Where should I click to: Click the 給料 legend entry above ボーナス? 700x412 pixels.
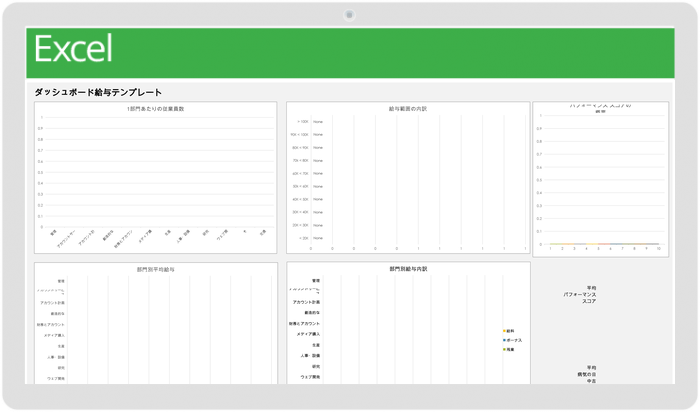coord(508,331)
